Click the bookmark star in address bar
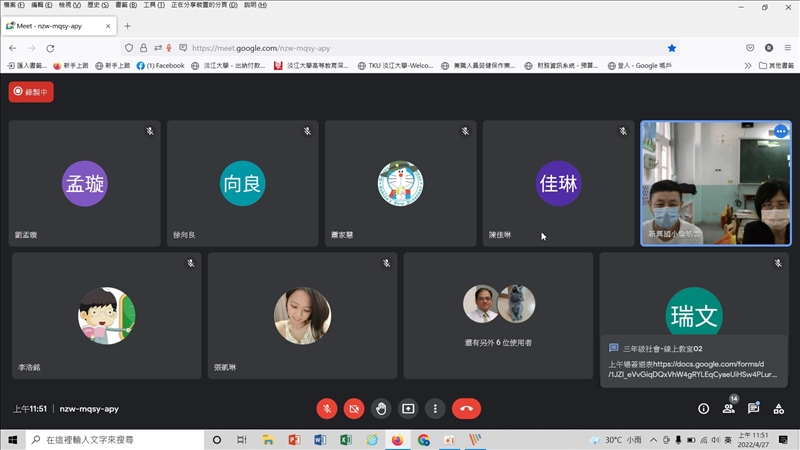The width and height of the screenshot is (800, 450). [672, 47]
